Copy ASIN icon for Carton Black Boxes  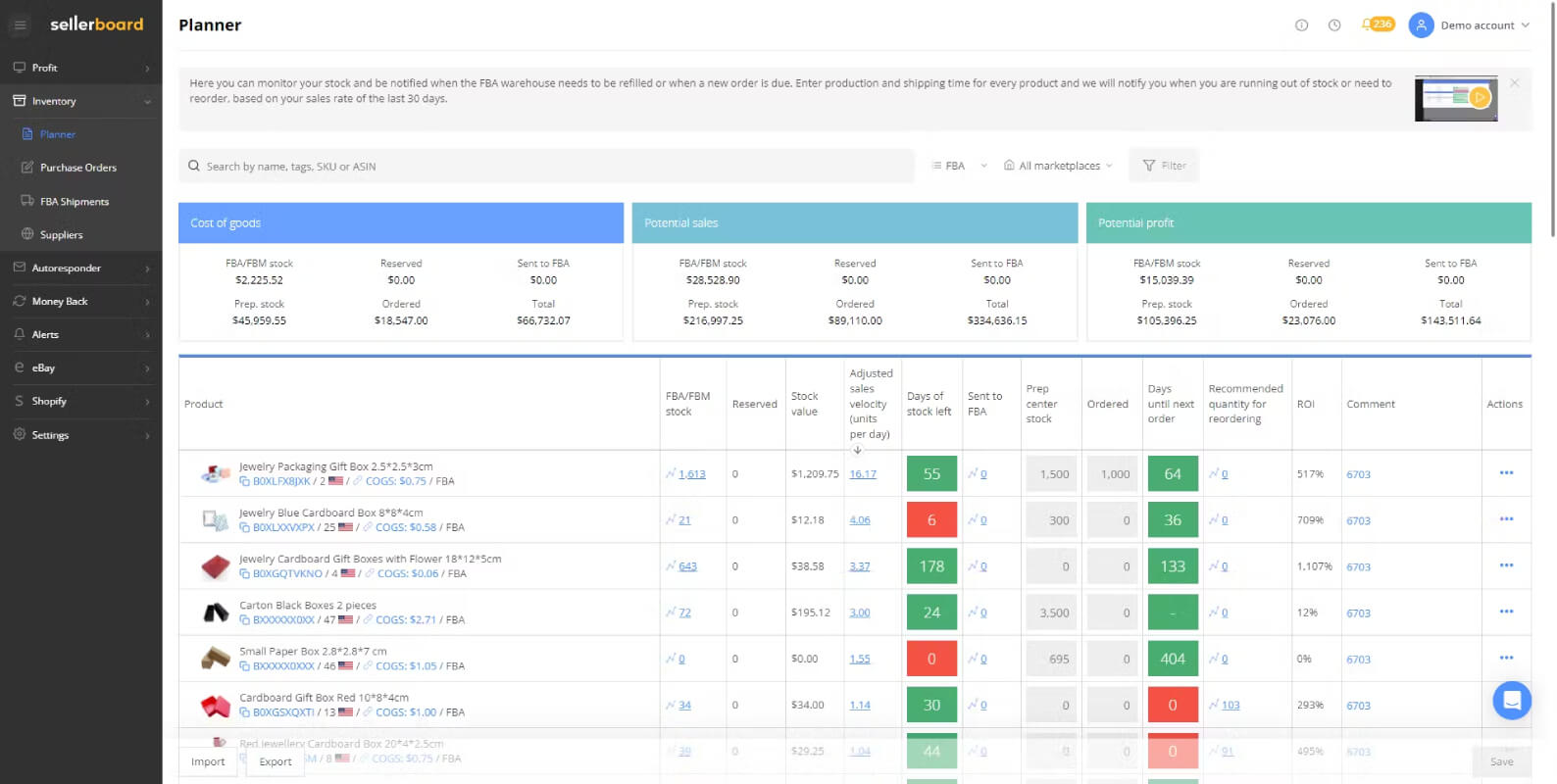[x=245, y=620]
